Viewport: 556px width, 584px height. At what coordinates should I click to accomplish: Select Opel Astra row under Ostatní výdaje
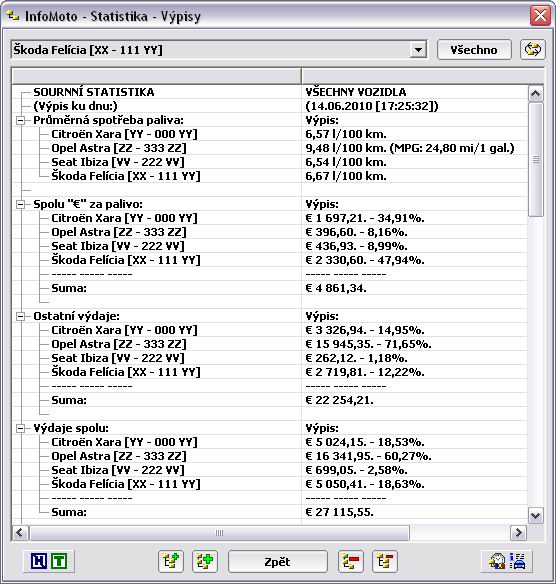[x=270, y=344]
